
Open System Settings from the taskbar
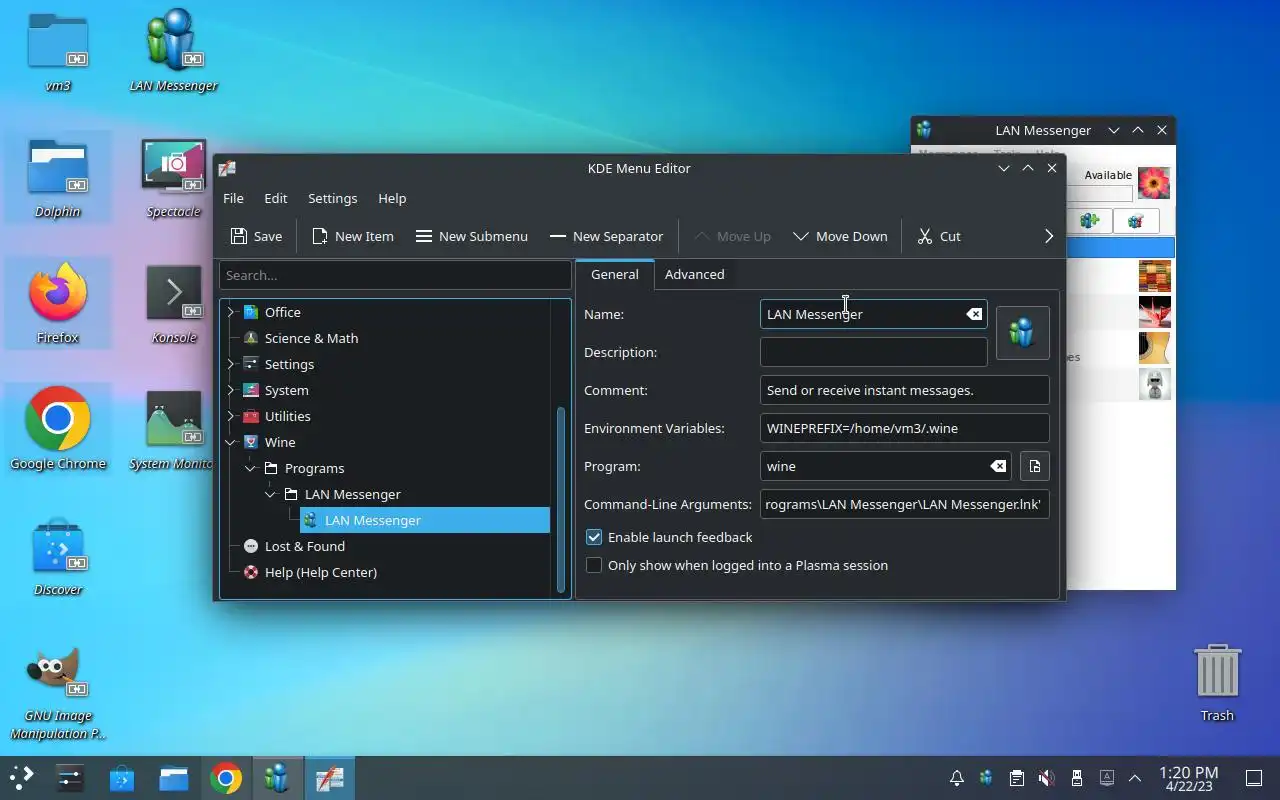pos(70,778)
